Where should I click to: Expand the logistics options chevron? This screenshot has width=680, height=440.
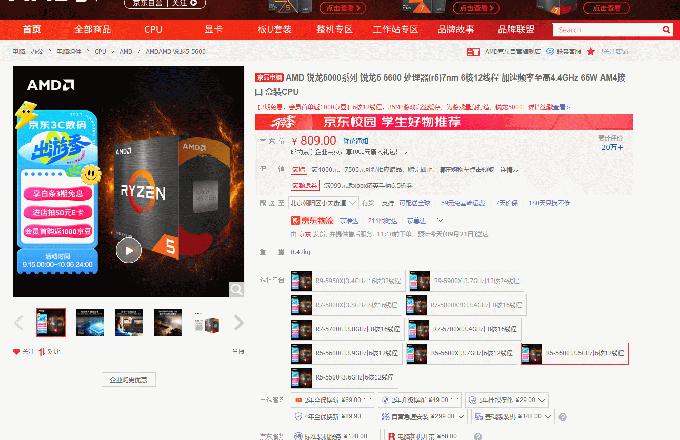[440, 221]
